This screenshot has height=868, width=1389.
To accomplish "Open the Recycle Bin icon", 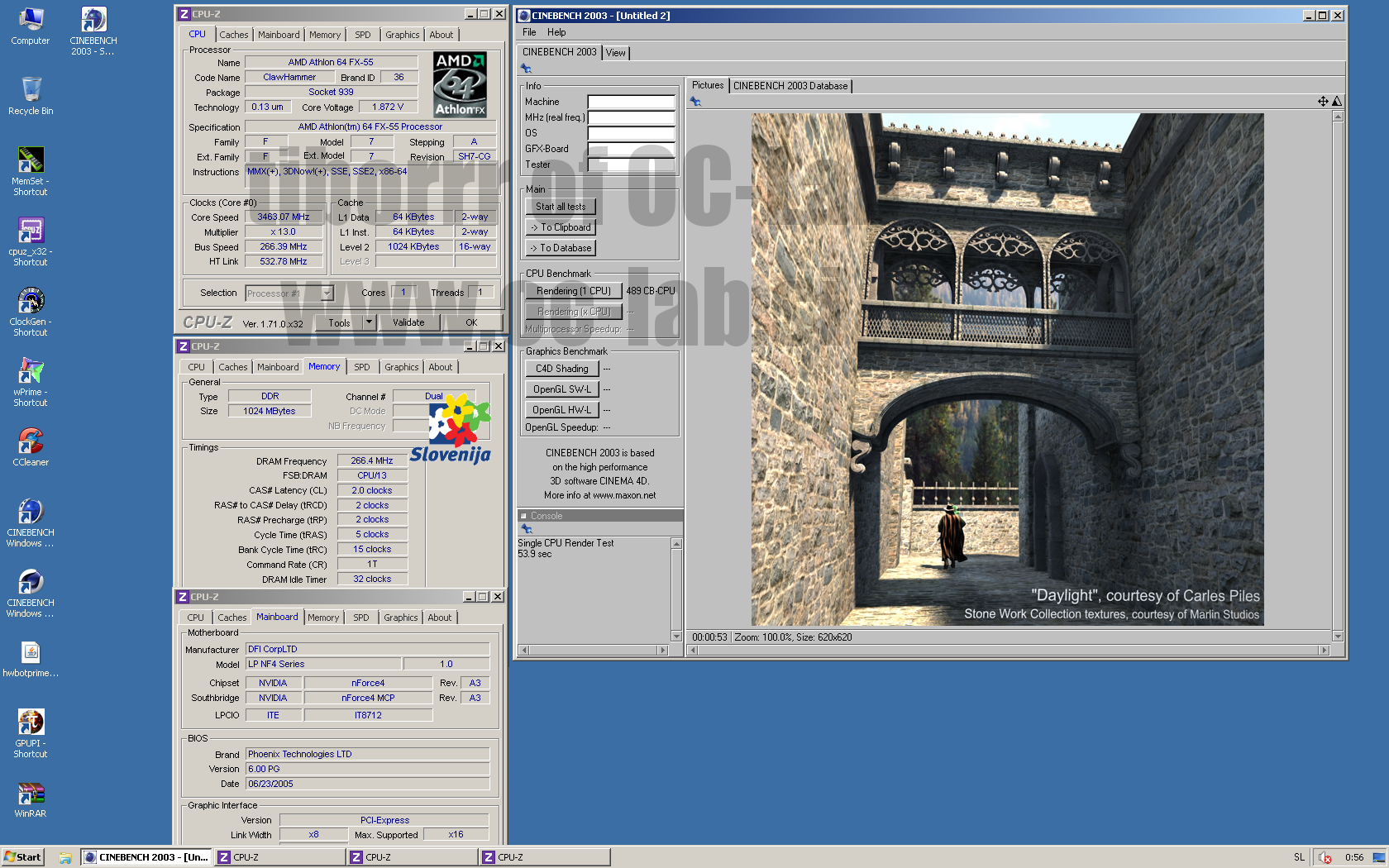I will [30, 95].
